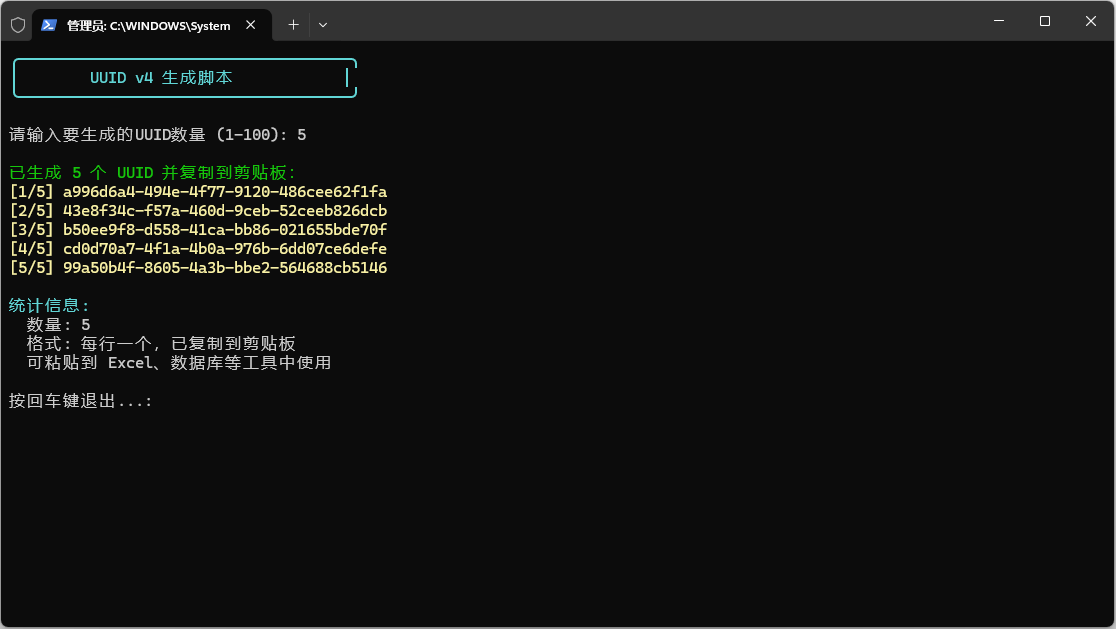
Task: Click the PowerShell icon on the tab
Action: pos(48,26)
